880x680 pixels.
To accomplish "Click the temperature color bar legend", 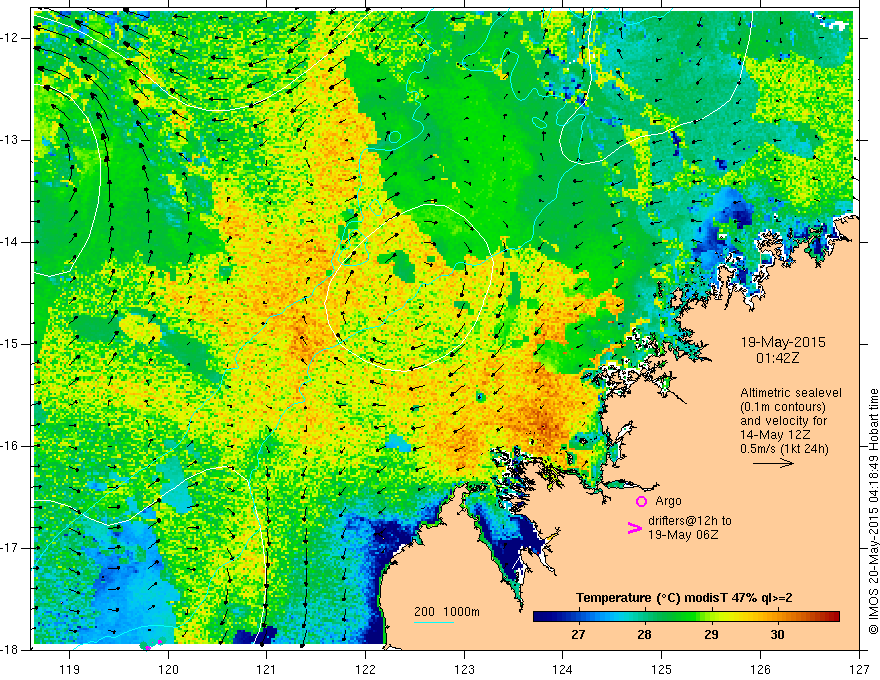I will point(686,617).
